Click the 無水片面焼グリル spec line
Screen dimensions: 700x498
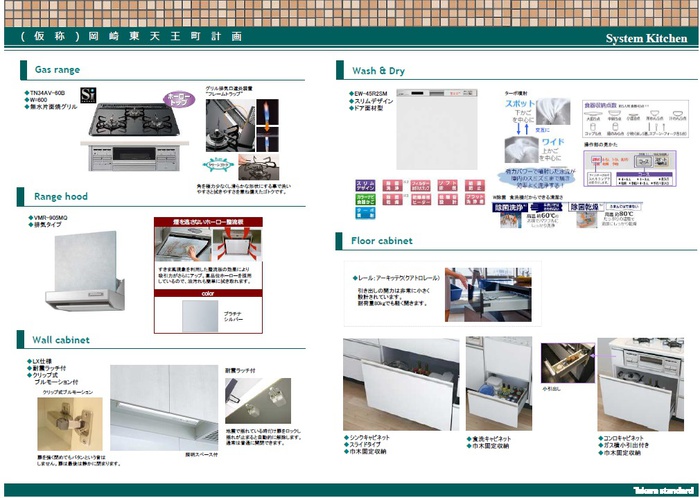tap(54, 107)
